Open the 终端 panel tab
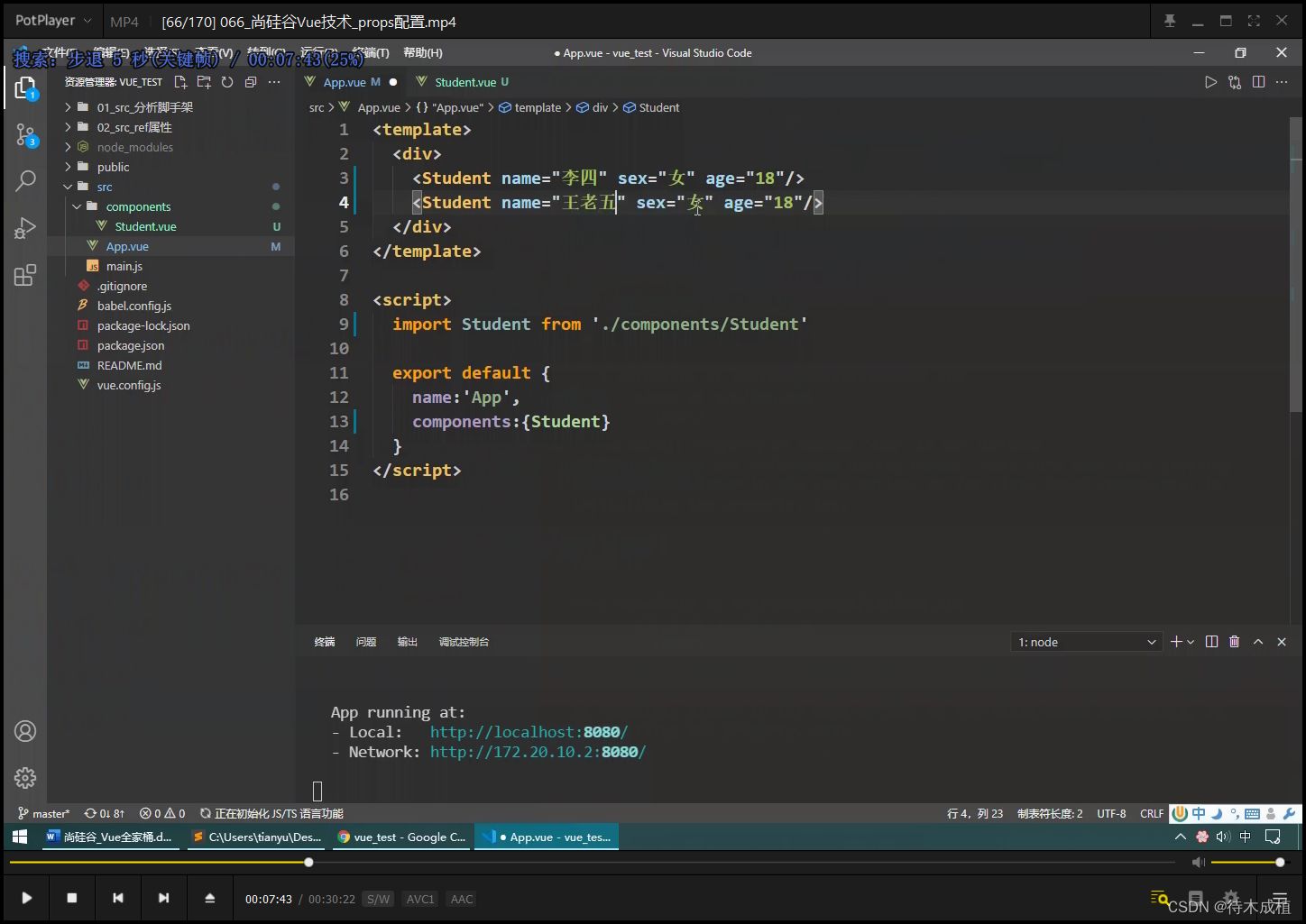This screenshot has width=1306, height=924. (x=325, y=642)
